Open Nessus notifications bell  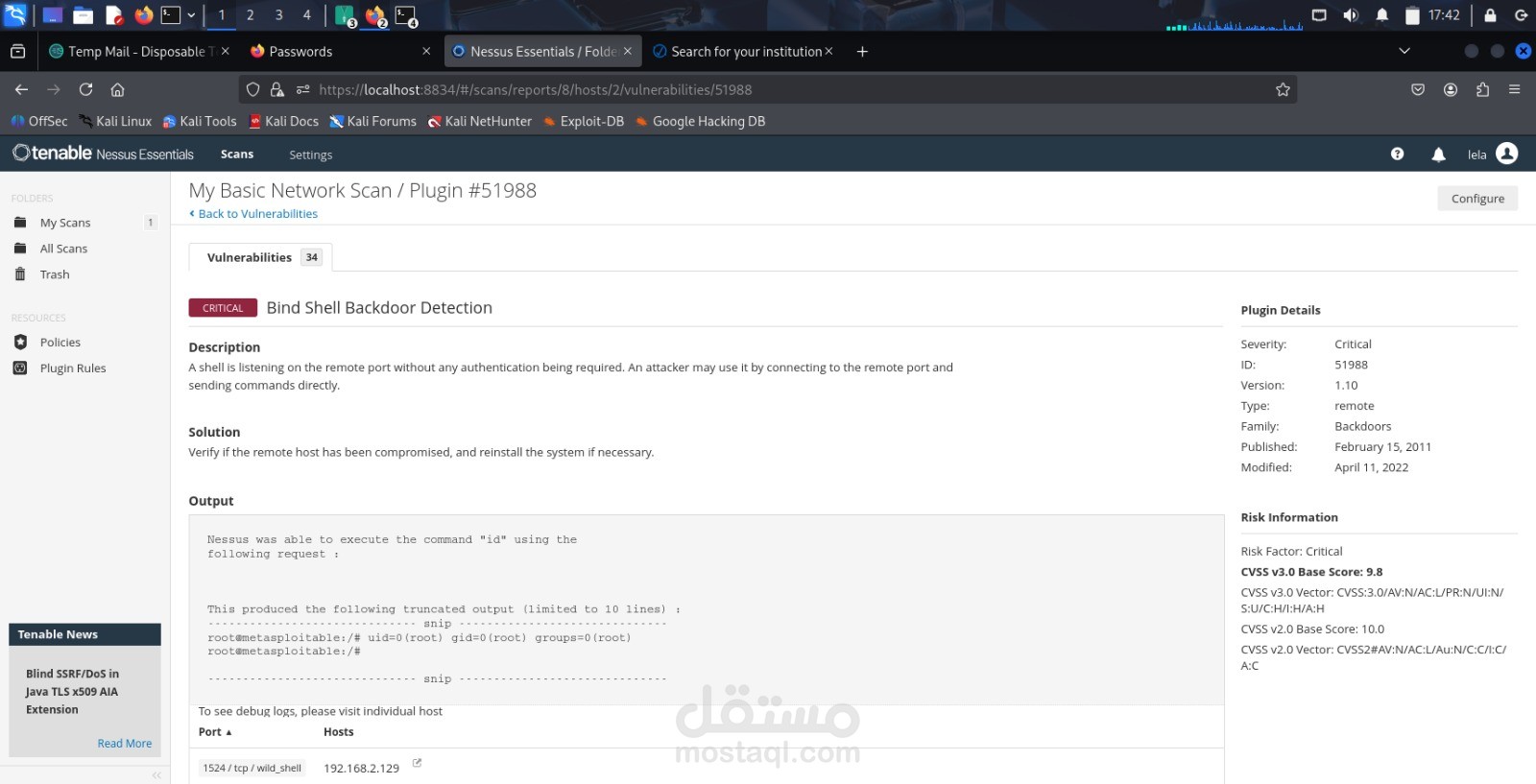point(1438,154)
